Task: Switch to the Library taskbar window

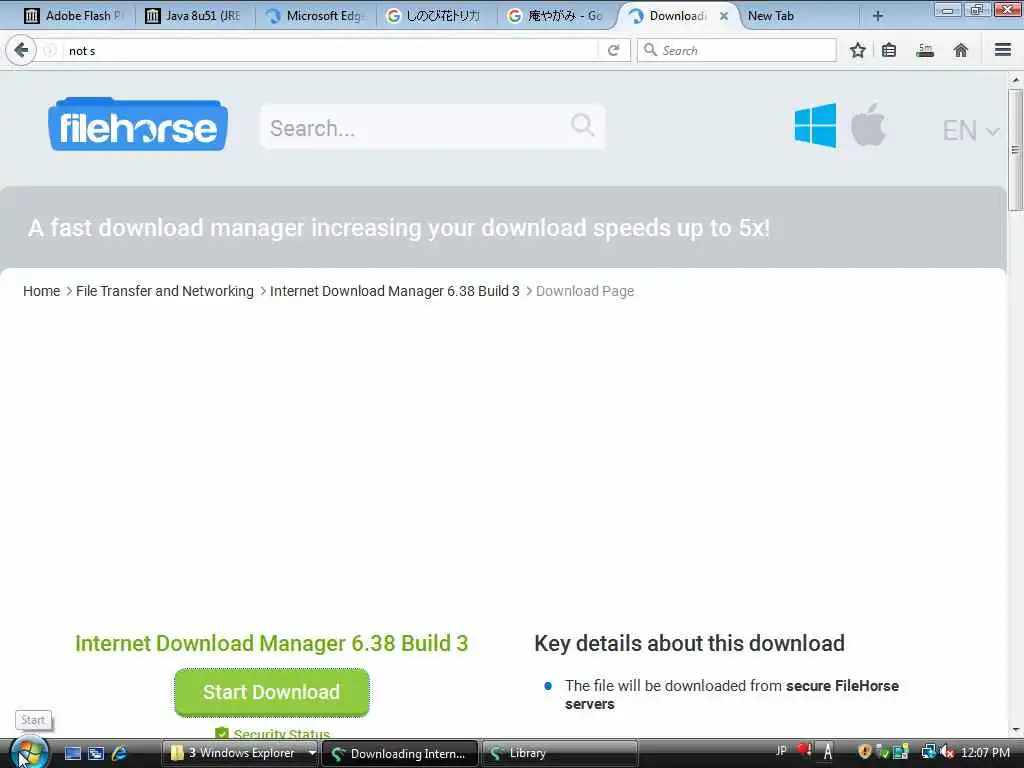Action: 560,754
